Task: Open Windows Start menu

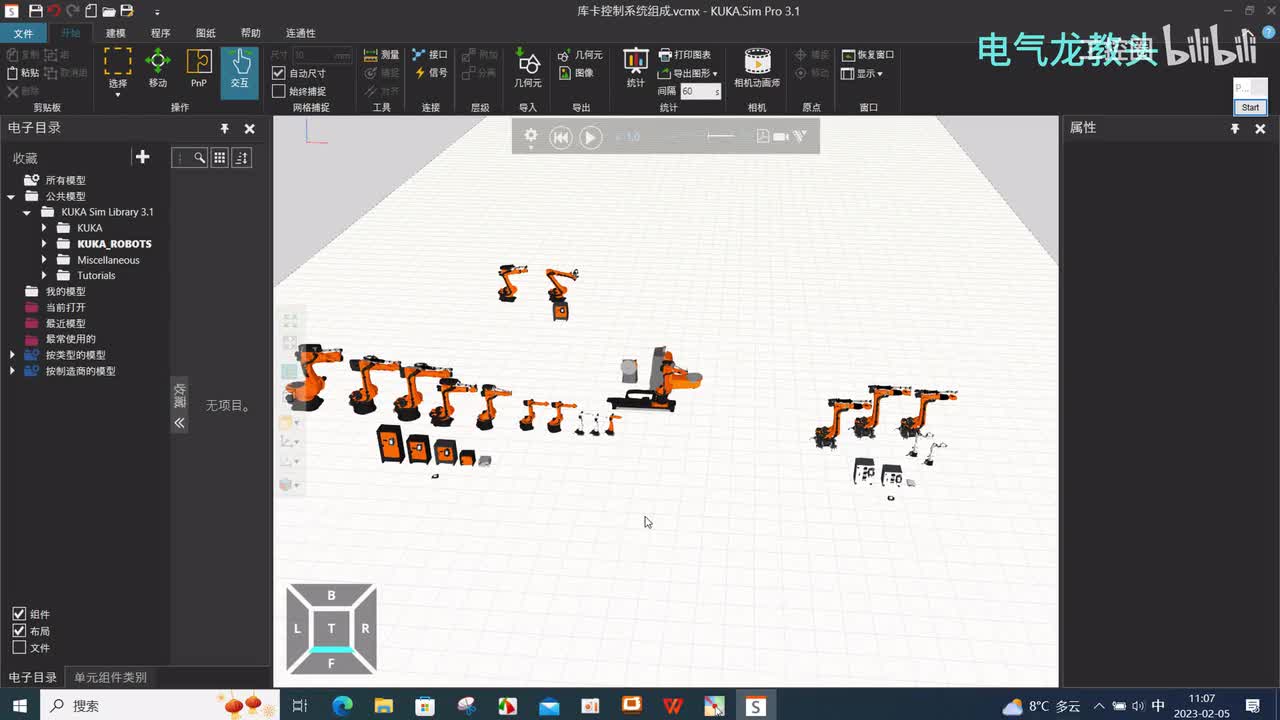Action: (x=20, y=706)
